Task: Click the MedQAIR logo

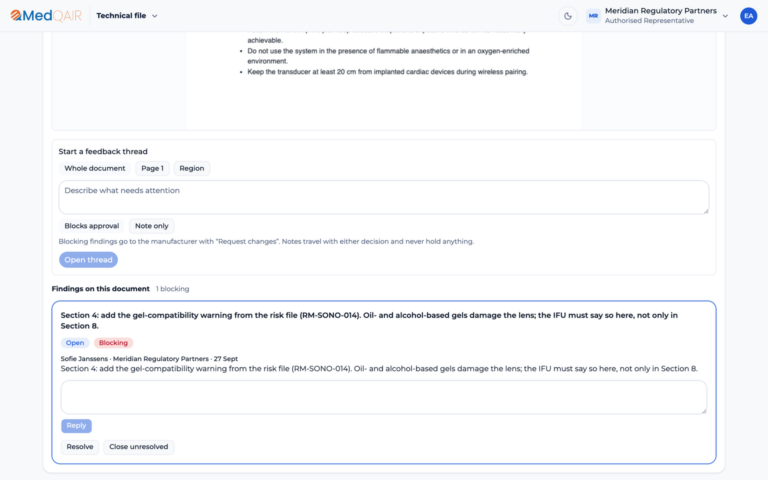Action: (46, 16)
